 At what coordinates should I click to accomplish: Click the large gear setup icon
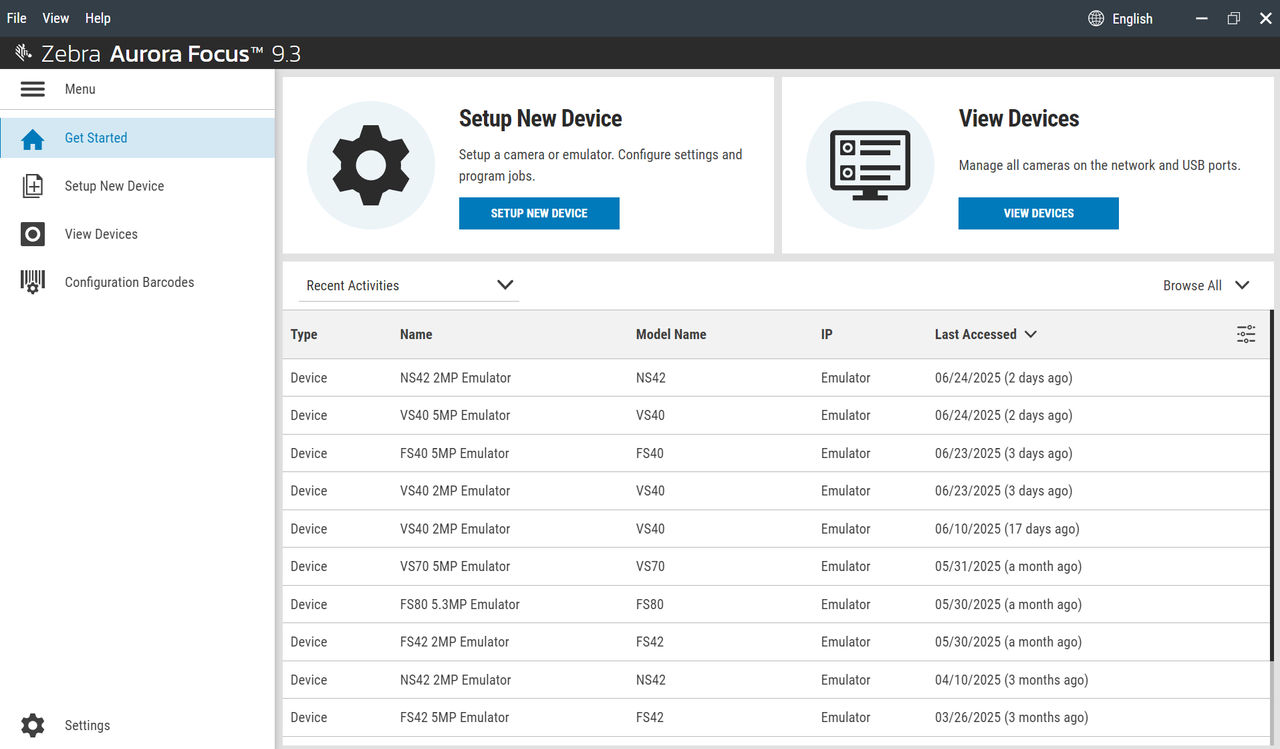(371, 165)
